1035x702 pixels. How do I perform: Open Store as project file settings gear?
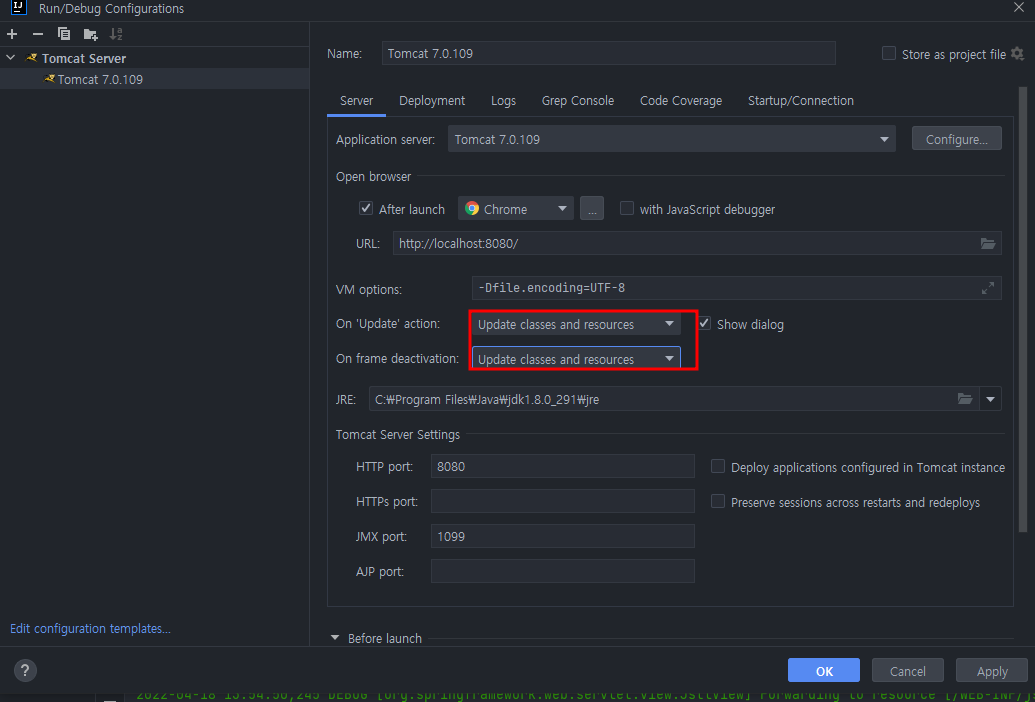click(1017, 53)
